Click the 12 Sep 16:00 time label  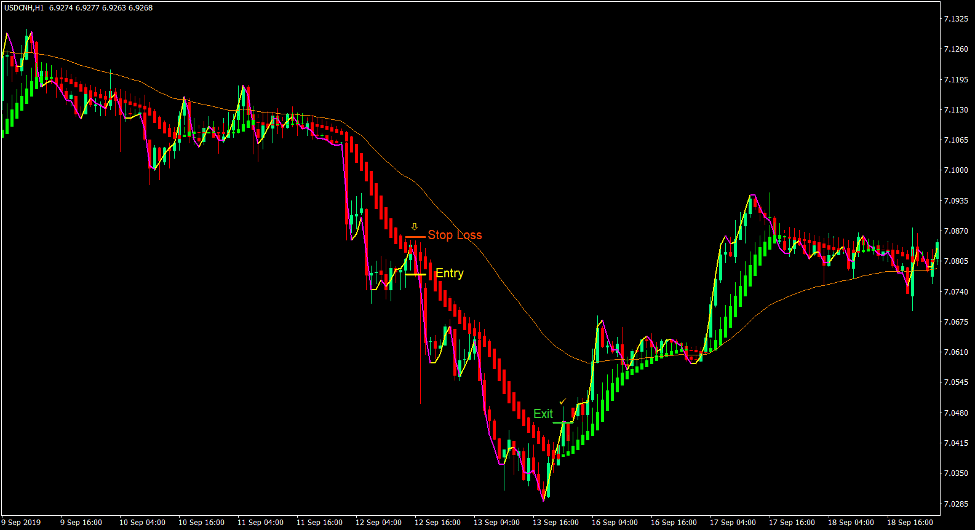(436, 522)
